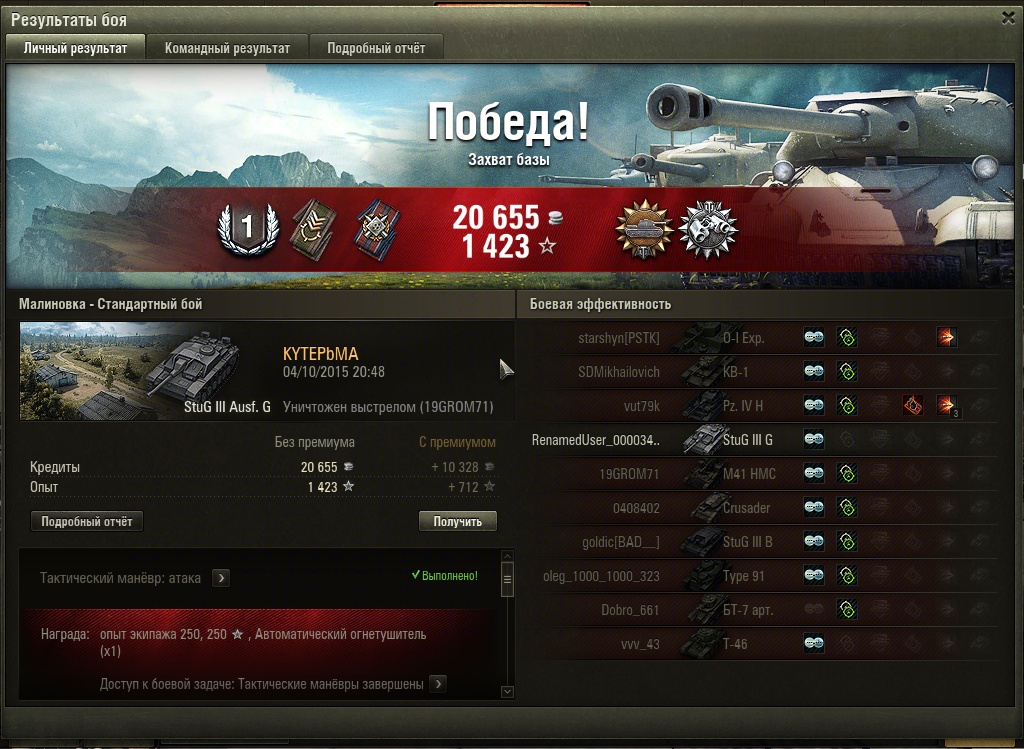Viewport: 1024px width, 749px height.
Task: Switch to the Командный результат tab
Action: (x=227, y=48)
